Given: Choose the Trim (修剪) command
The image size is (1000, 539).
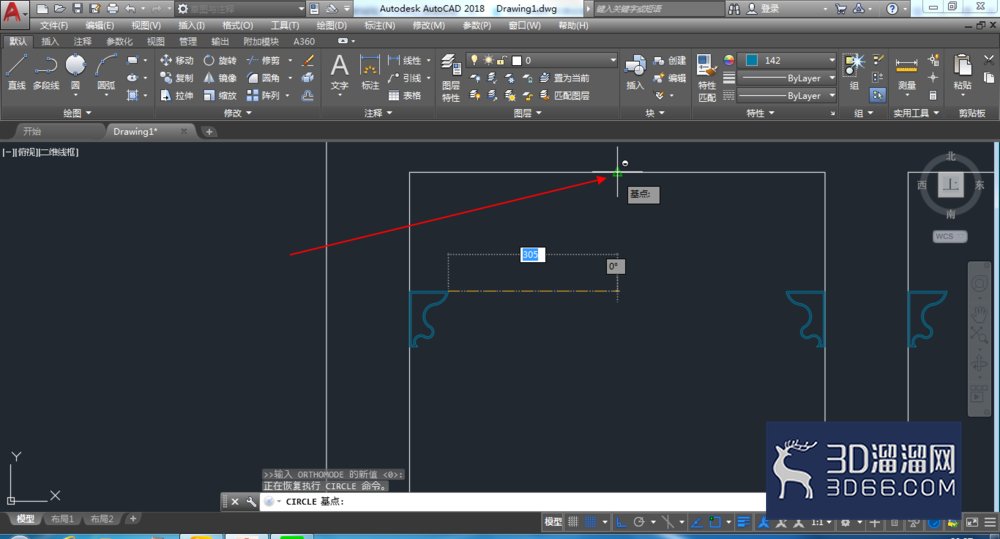Looking at the screenshot, I should (263, 60).
